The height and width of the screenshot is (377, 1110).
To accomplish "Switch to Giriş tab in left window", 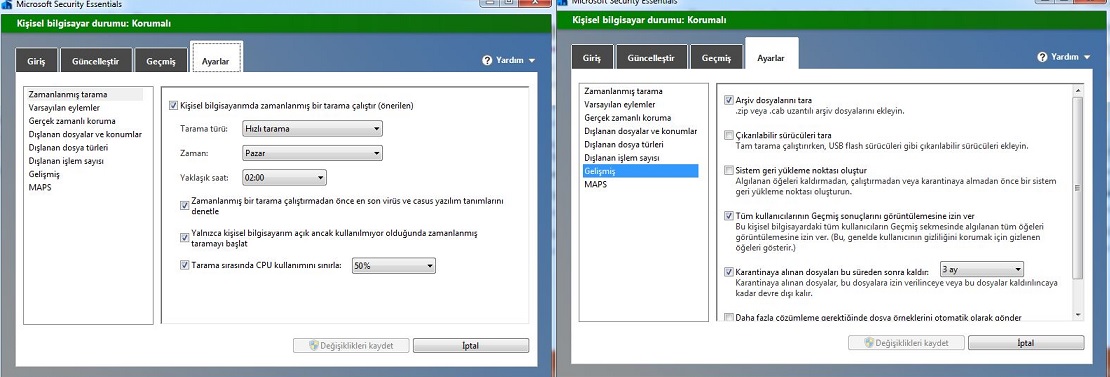I will [36, 60].
